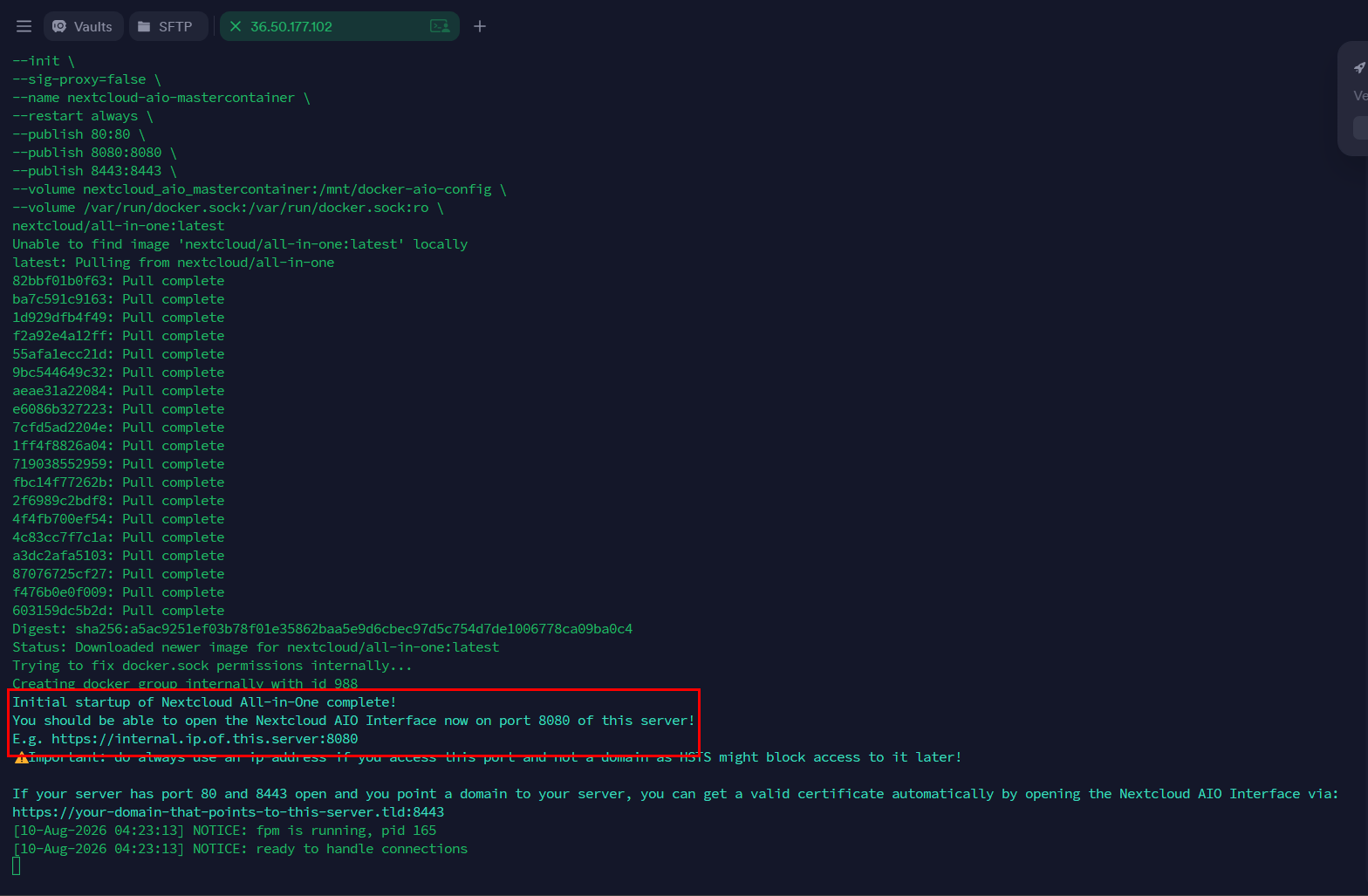This screenshot has width=1368, height=896.
Task: Click the fbc14f77262b Pull complete line
Action: click(x=118, y=482)
